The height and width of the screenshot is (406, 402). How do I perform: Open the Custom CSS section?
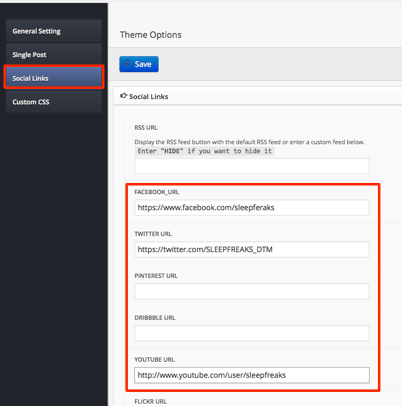(x=54, y=102)
